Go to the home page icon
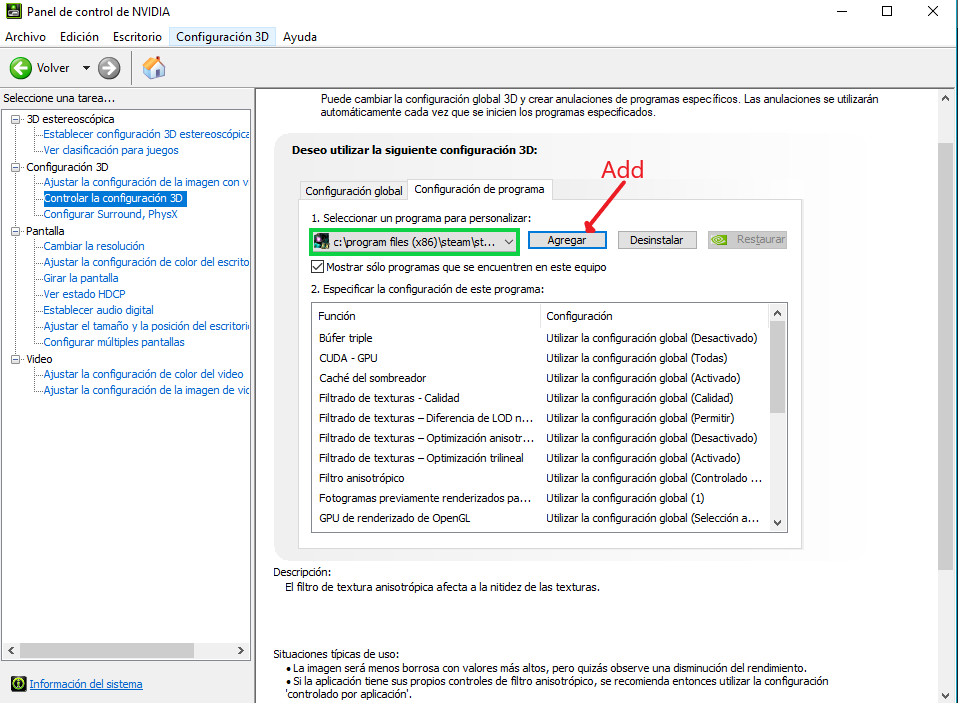The height and width of the screenshot is (703, 958). click(x=154, y=68)
